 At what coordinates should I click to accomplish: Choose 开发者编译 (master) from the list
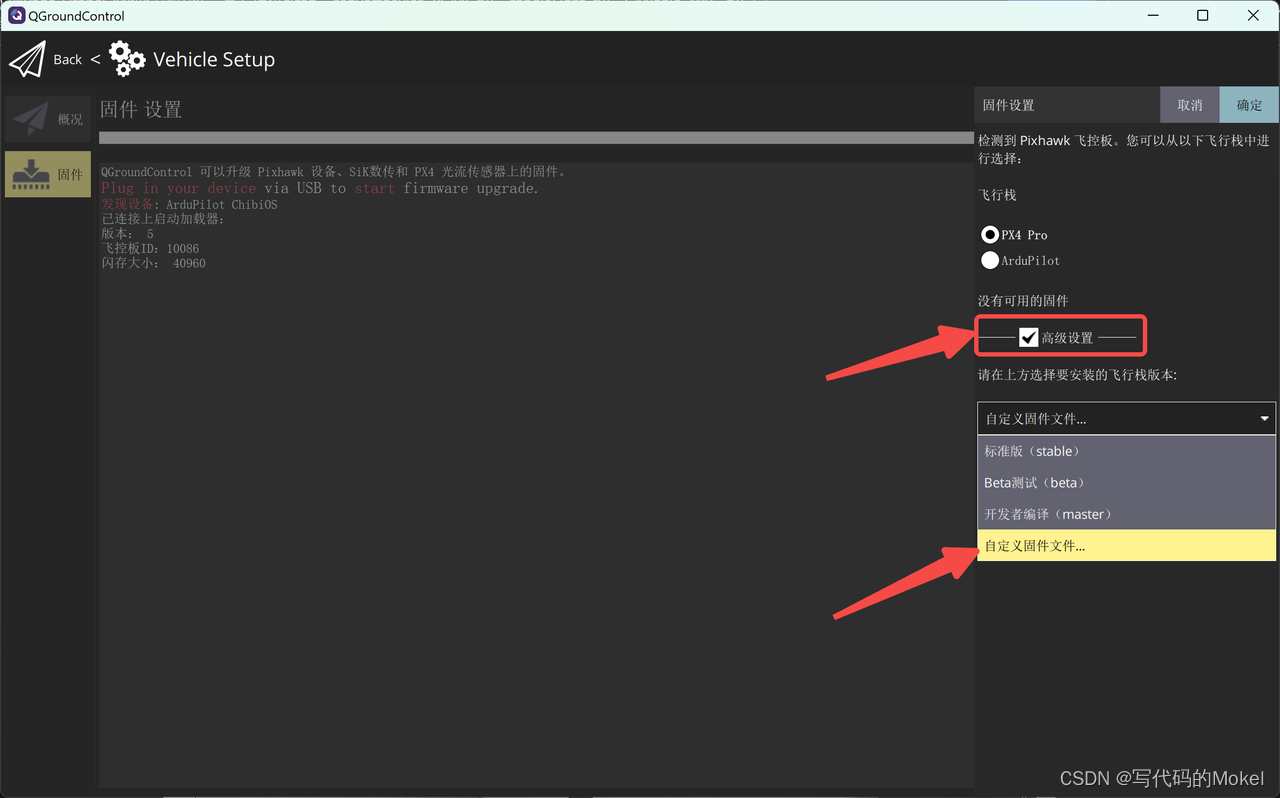[x=1126, y=514]
